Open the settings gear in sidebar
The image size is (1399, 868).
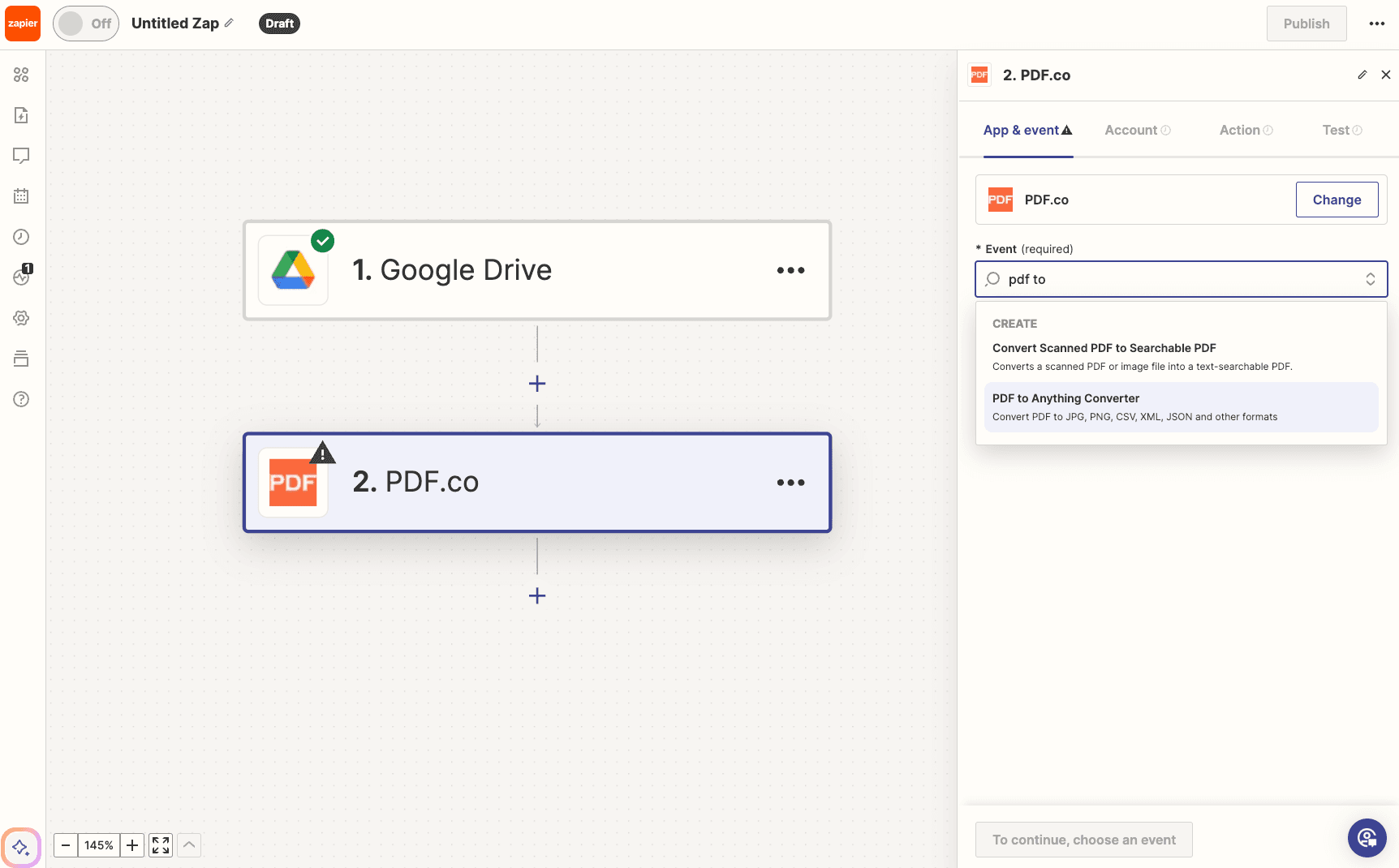coord(21,318)
